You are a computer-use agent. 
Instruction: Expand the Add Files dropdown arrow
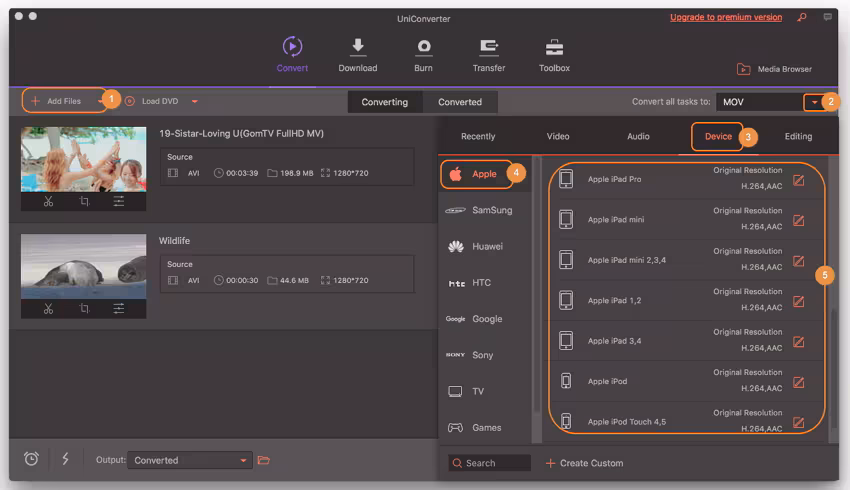coord(100,101)
